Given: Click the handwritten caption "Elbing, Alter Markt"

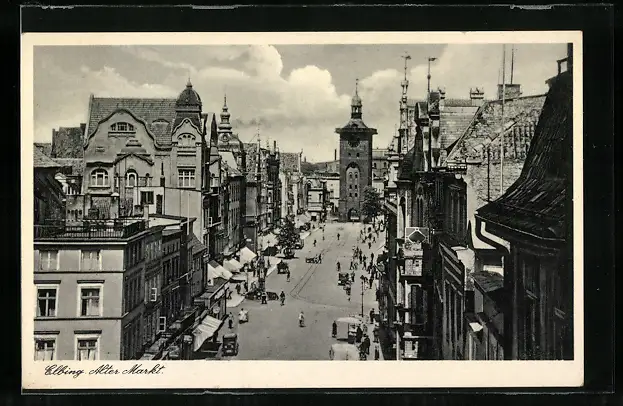Looking at the screenshot, I should [x=104, y=370].
